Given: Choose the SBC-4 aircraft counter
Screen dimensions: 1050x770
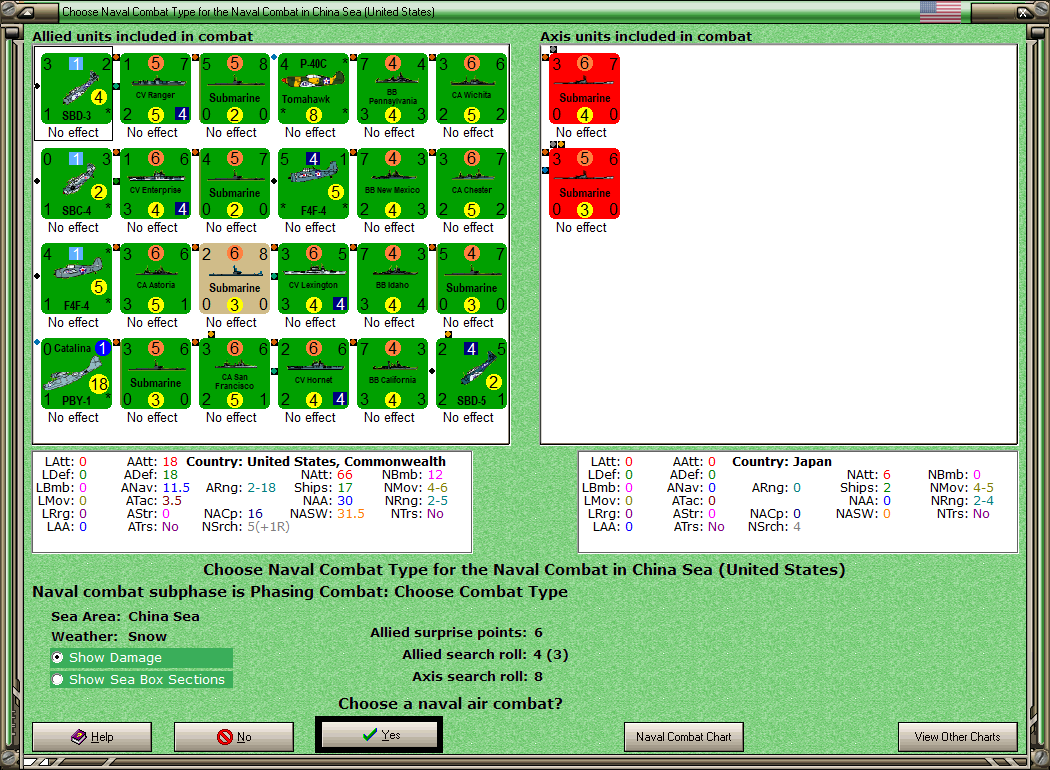Looking at the screenshot, I should click(76, 184).
